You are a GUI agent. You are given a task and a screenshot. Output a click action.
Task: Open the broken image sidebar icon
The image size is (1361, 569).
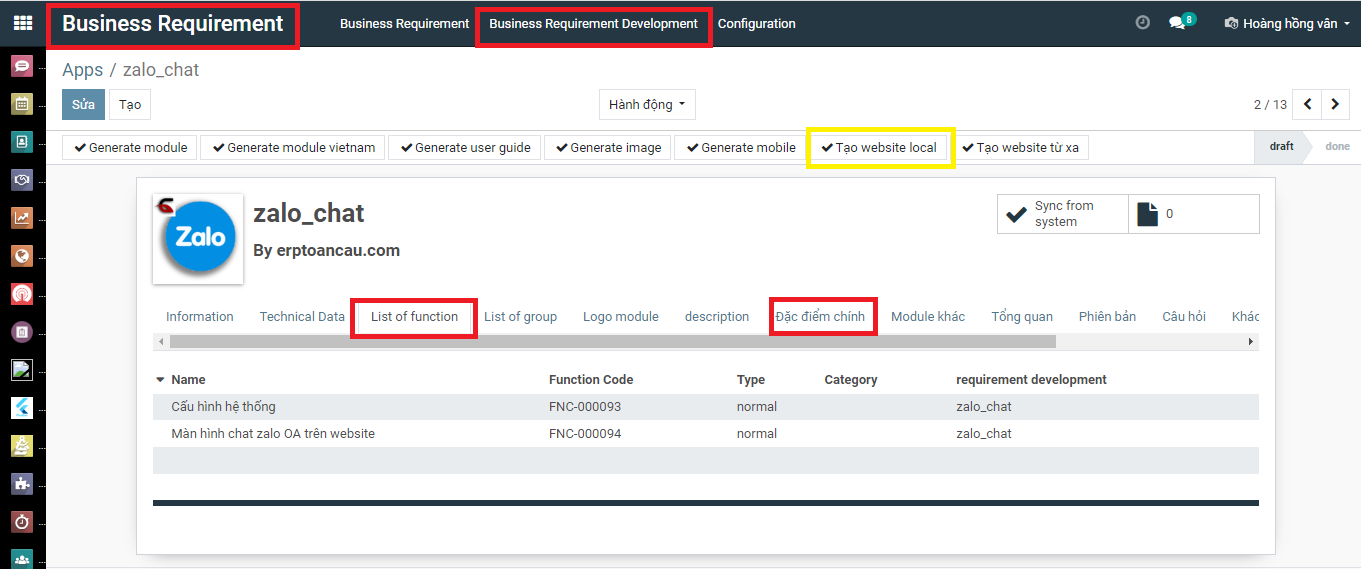tap(22, 370)
